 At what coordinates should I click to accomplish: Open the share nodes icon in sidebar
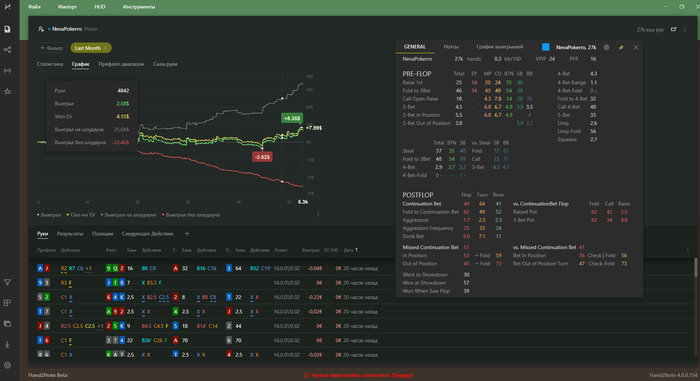tap(8, 50)
